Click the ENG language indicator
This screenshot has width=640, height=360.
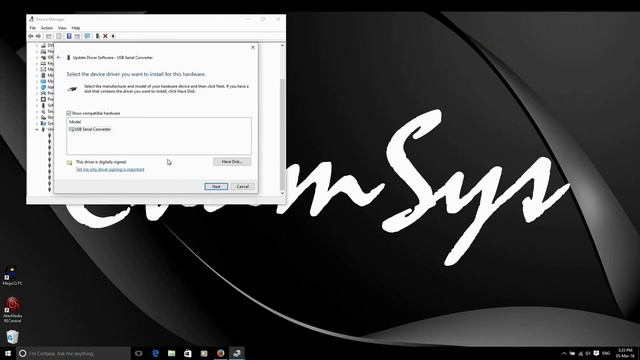pos(606,353)
